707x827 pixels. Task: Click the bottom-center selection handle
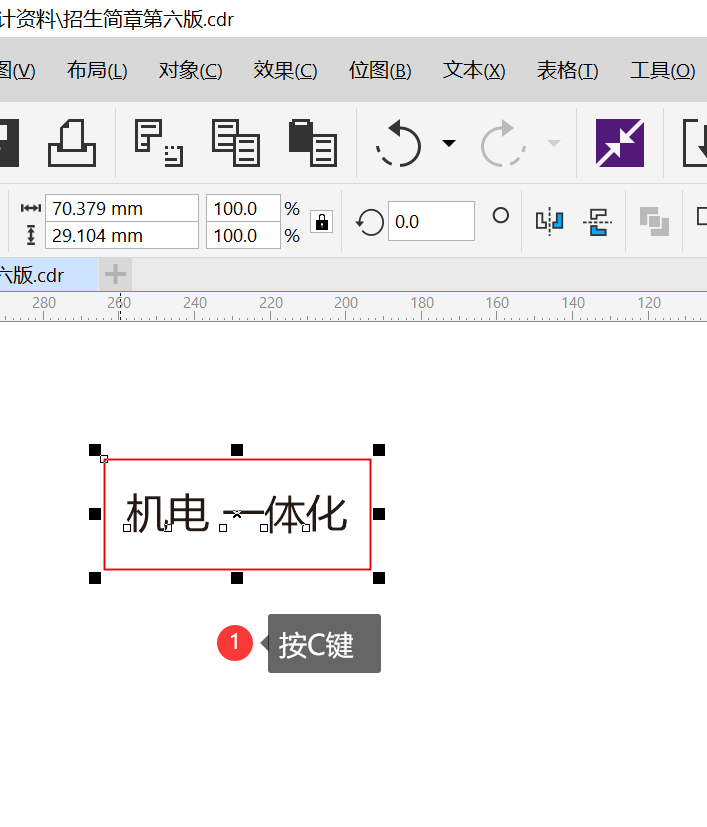tap(237, 578)
